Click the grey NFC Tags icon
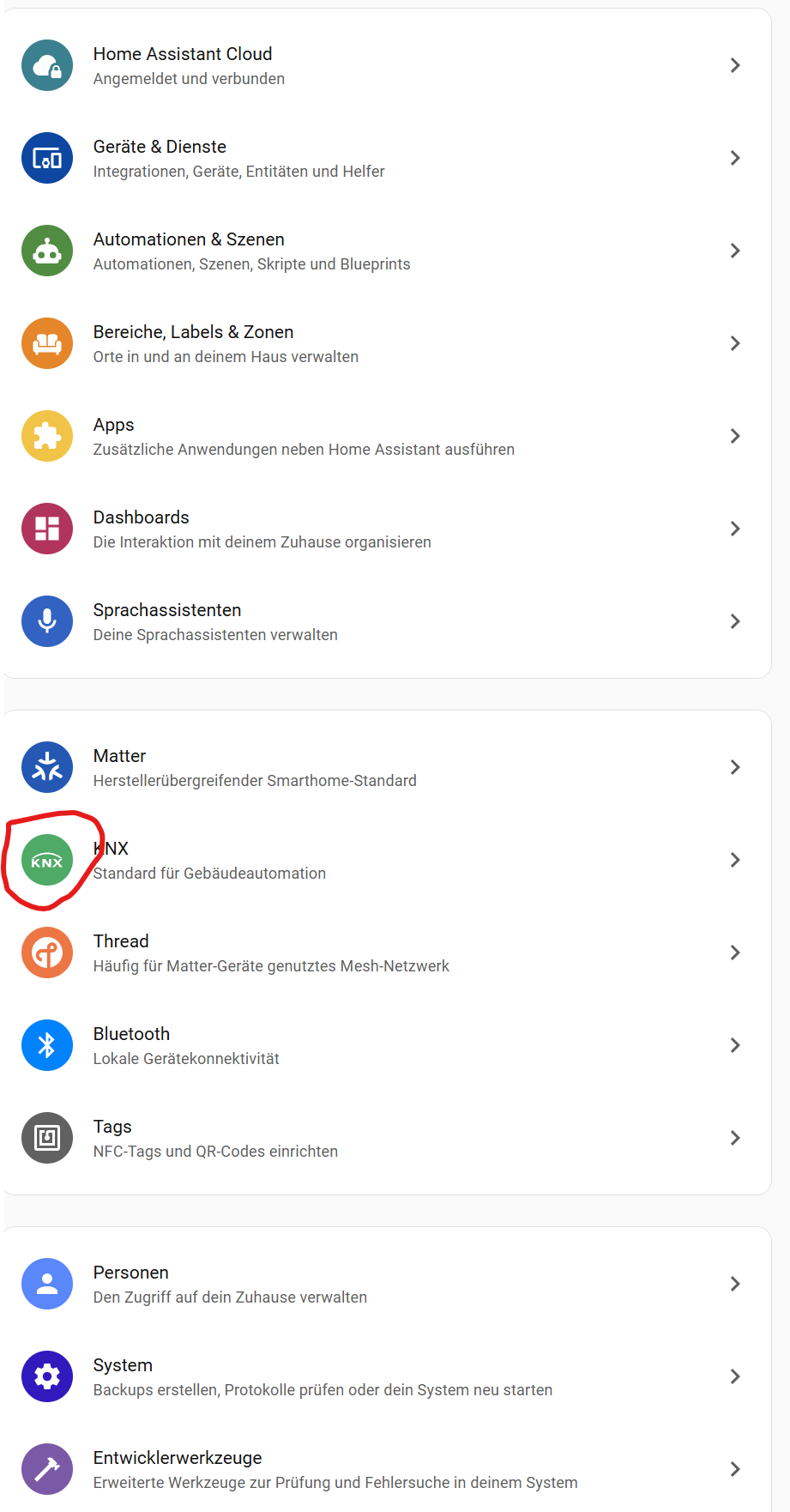This screenshot has width=790, height=1512. tap(47, 1138)
